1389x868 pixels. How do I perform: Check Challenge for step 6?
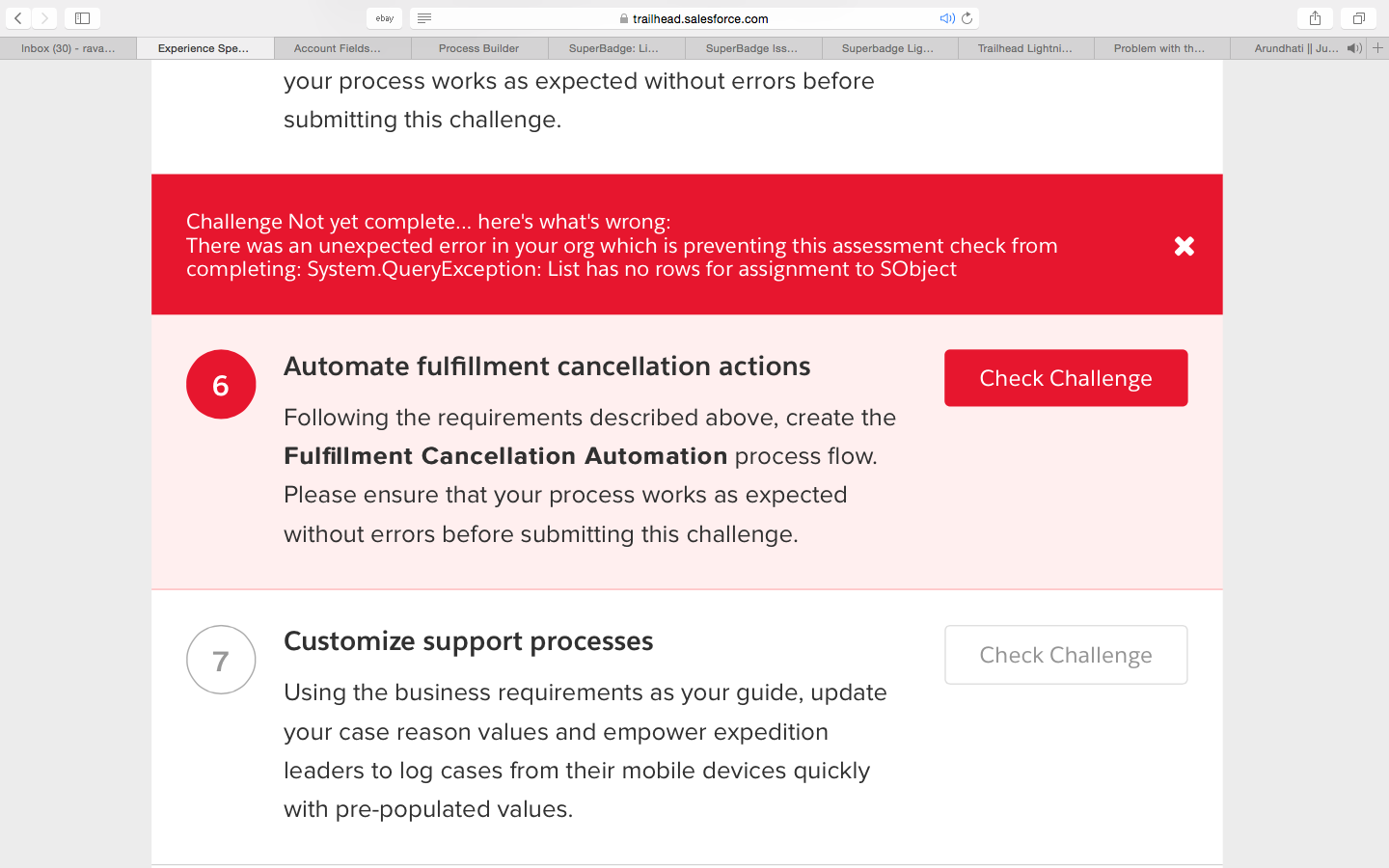point(1066,378)
